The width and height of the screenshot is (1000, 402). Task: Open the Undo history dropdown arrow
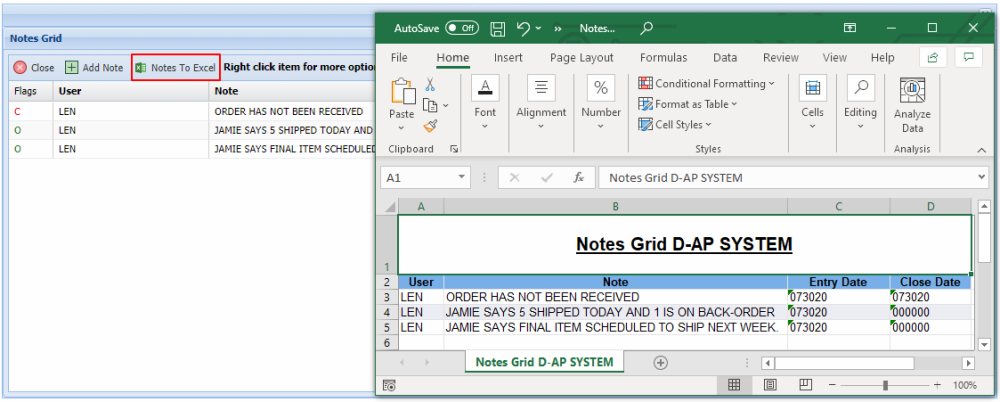click(x=538, y=28)
